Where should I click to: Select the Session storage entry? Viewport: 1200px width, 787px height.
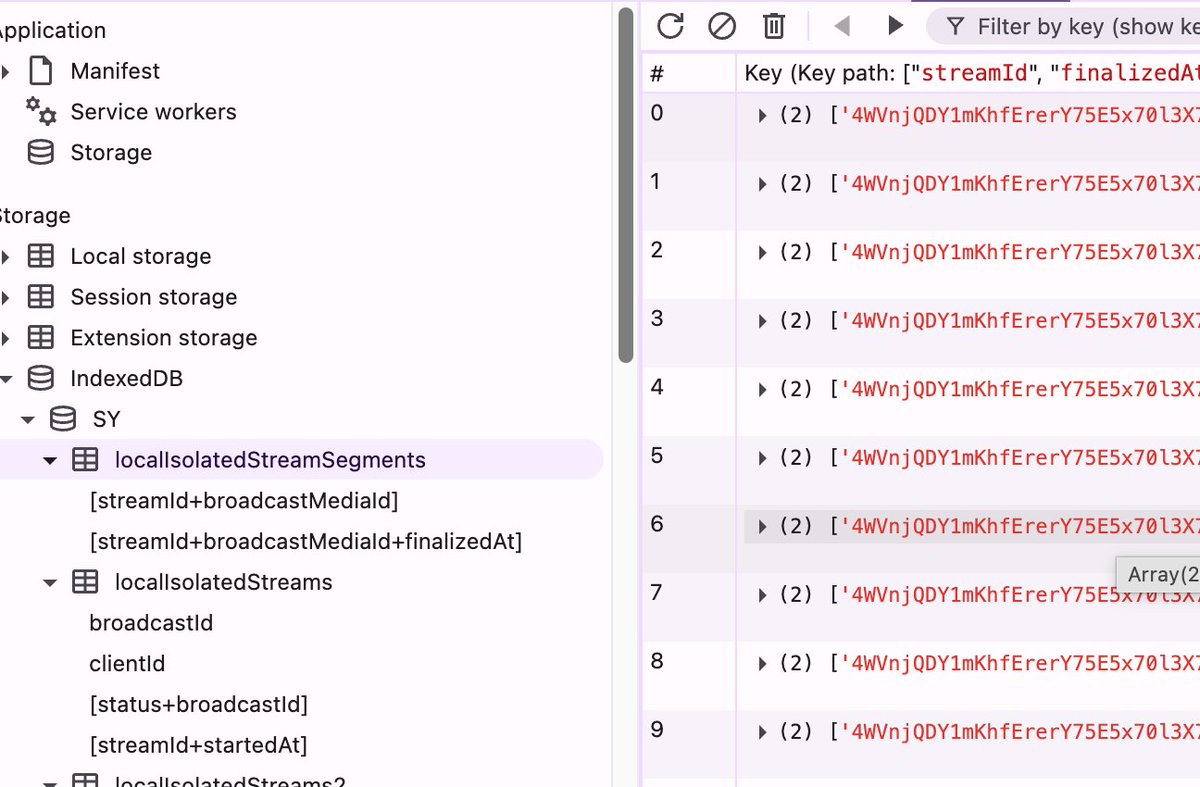(x=152, y=296)
